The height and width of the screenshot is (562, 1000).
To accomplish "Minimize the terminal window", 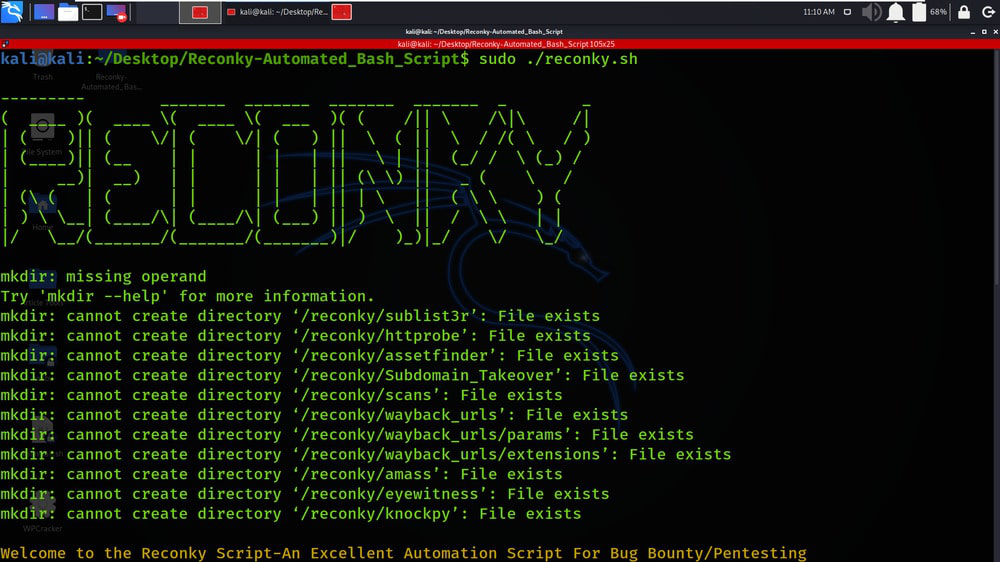I will click(973, 31).
